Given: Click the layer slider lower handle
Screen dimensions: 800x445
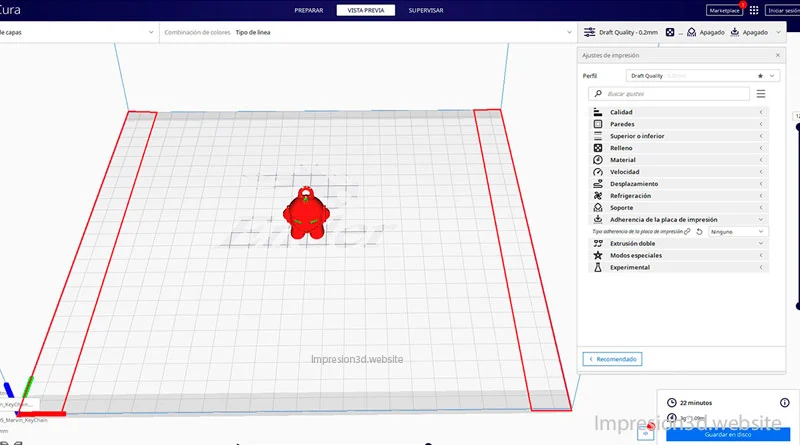Looking at the screenshot, I should tap(798, 306).
